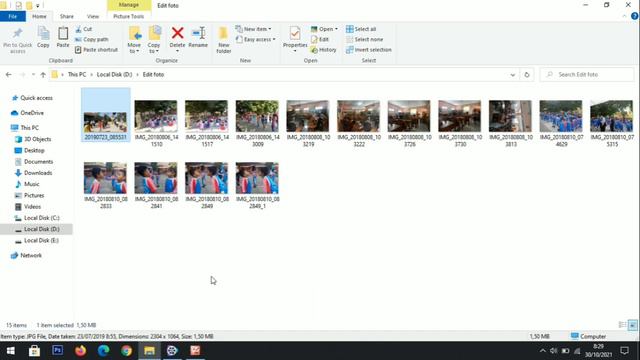Viewport: 640px width, 360px height.
Task: Select Network in navigation pane
Action: pos(27,256)
